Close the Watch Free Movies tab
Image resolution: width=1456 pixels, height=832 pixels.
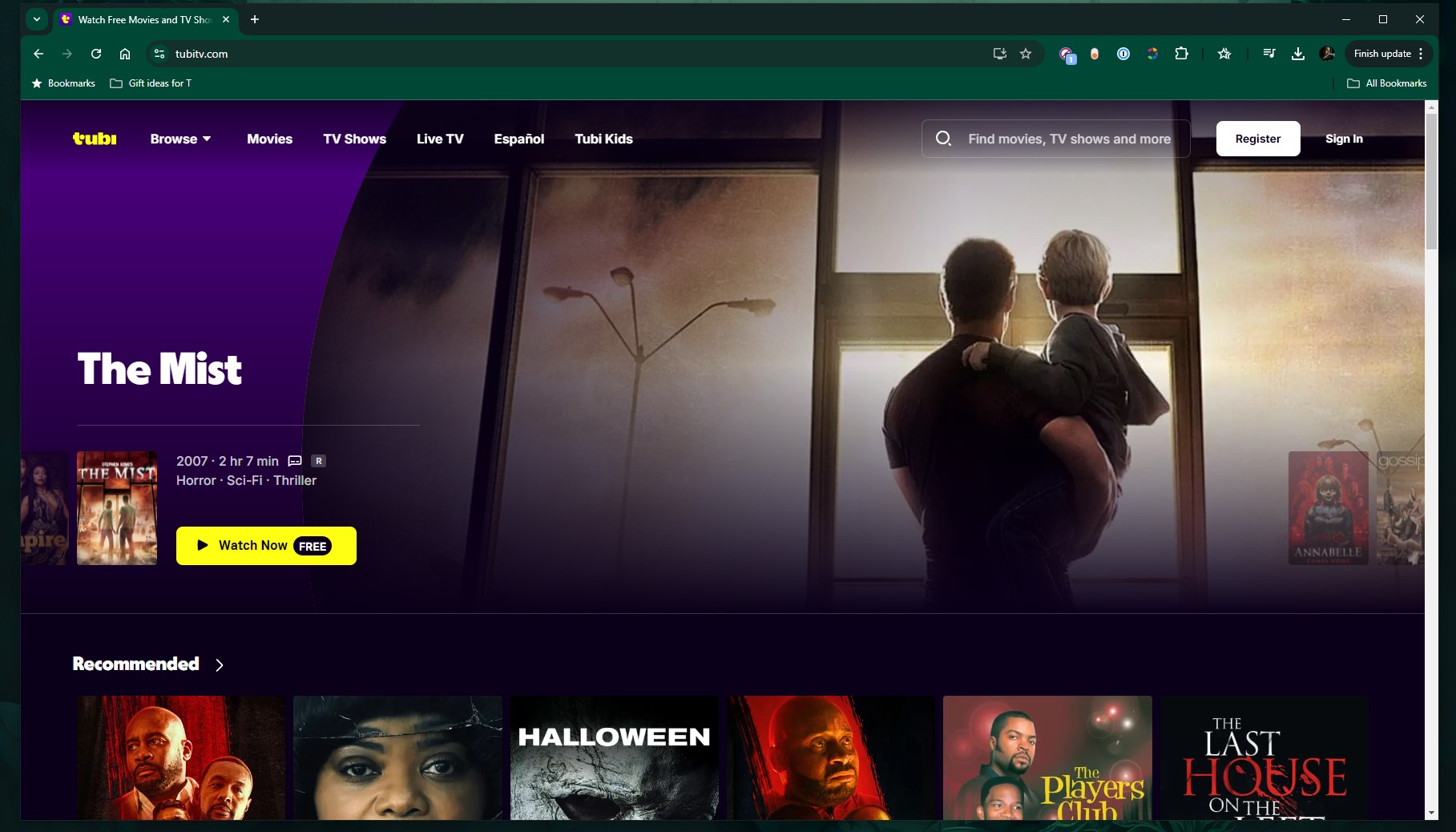coord(226,19)
